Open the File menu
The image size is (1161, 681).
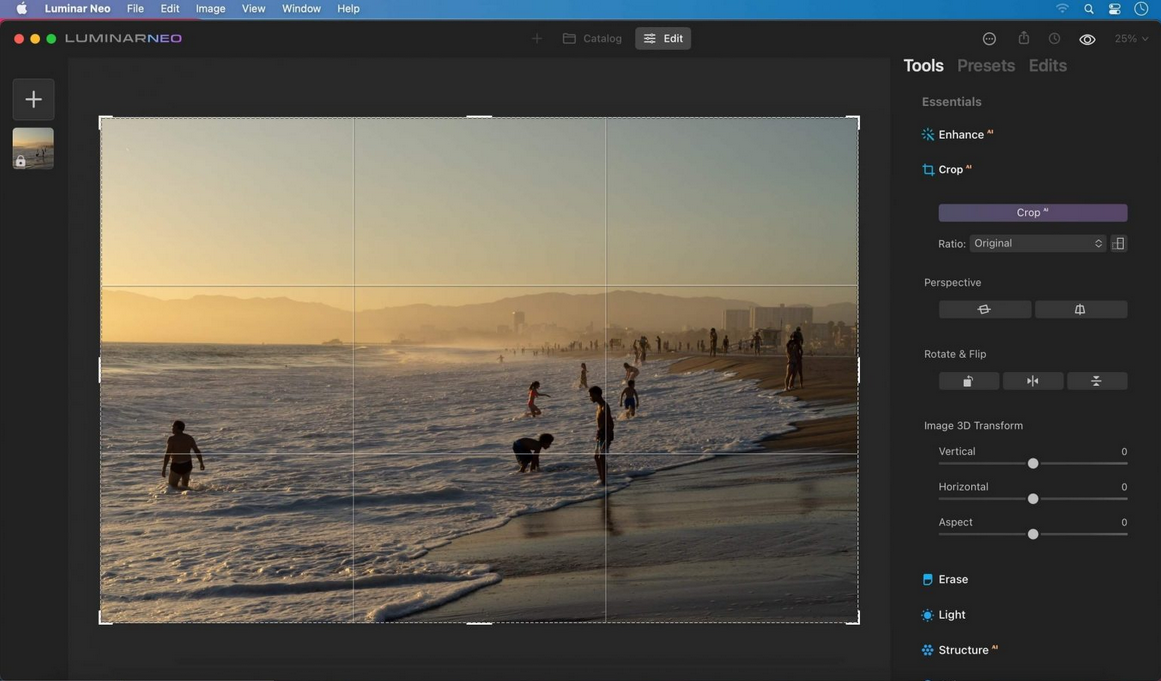point(135,9)
